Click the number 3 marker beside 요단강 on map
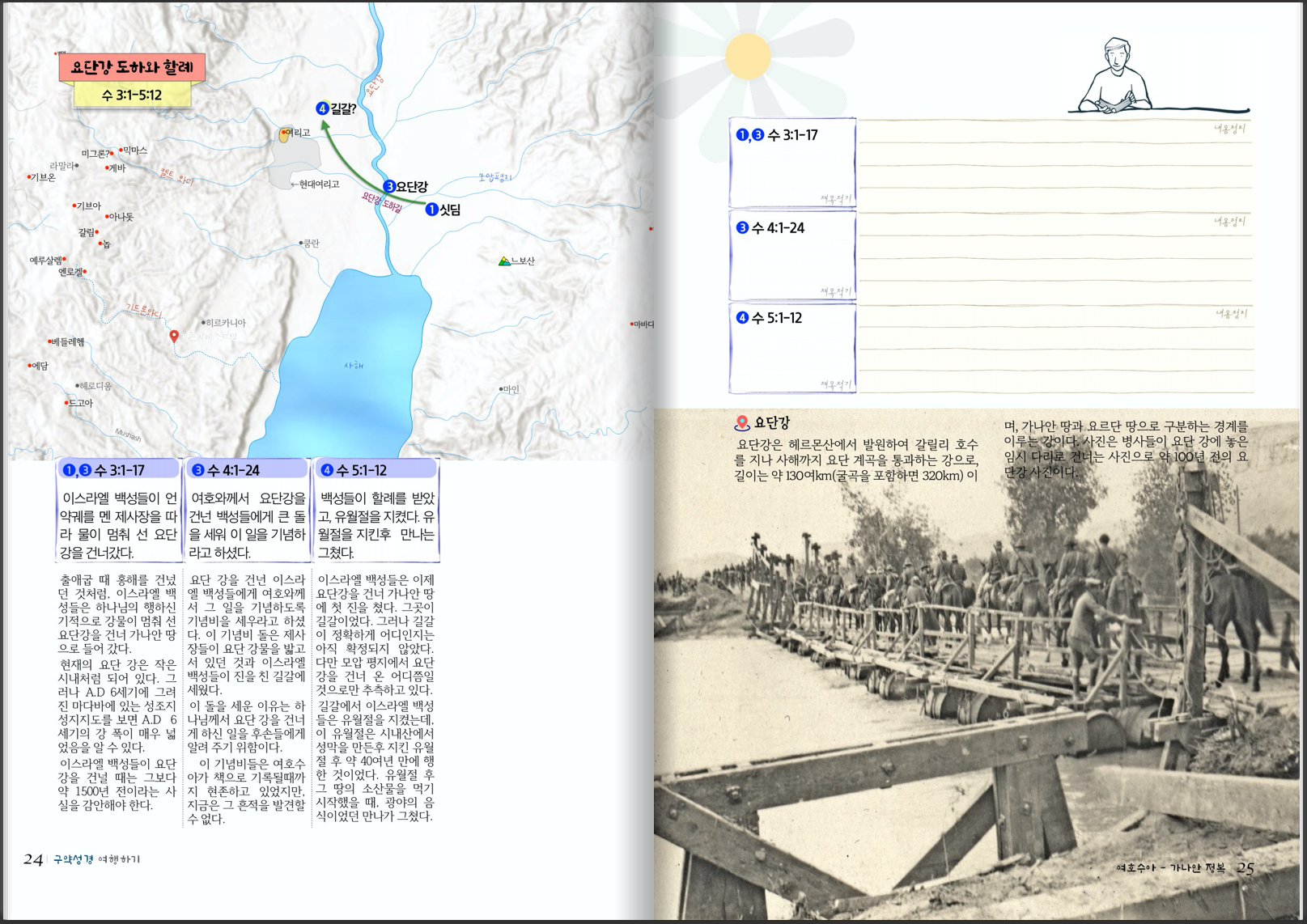The width and height of the screenshot is (1307, 924). coord(388,186)
